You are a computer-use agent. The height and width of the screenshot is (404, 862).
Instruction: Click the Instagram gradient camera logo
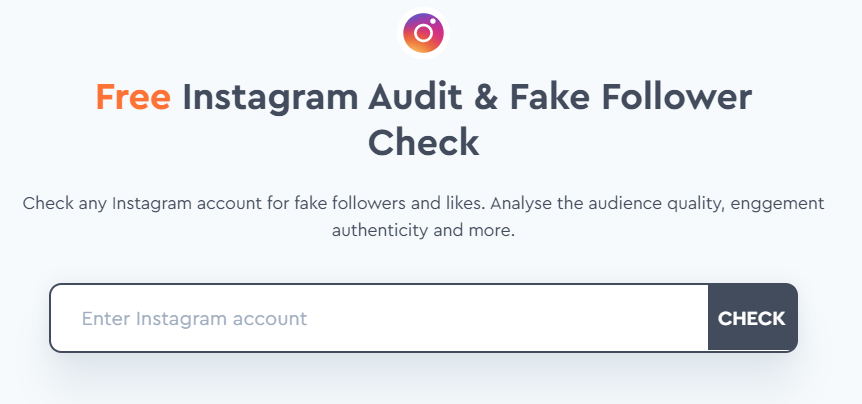[423, 33]
